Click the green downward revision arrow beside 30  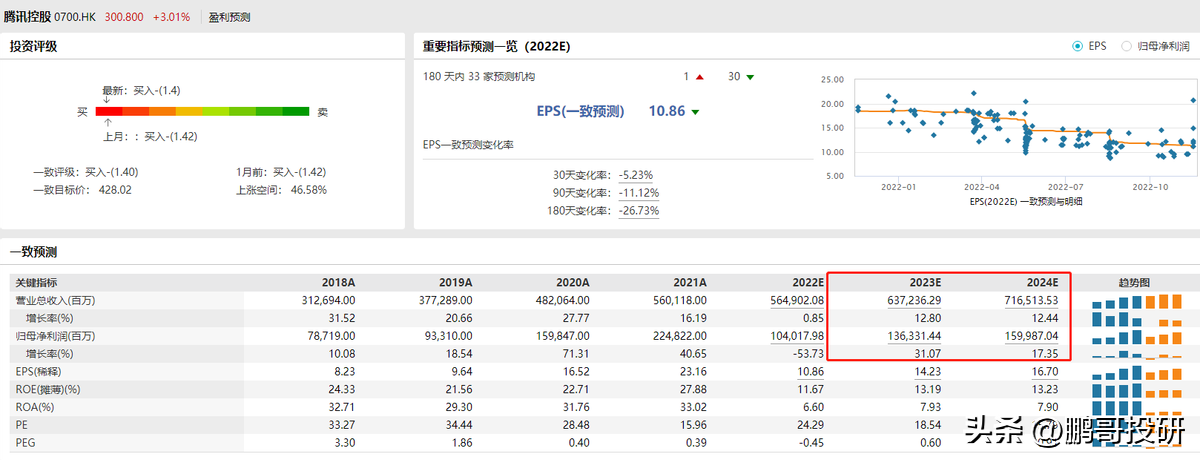pyautogui.click(x=750, y=77)
